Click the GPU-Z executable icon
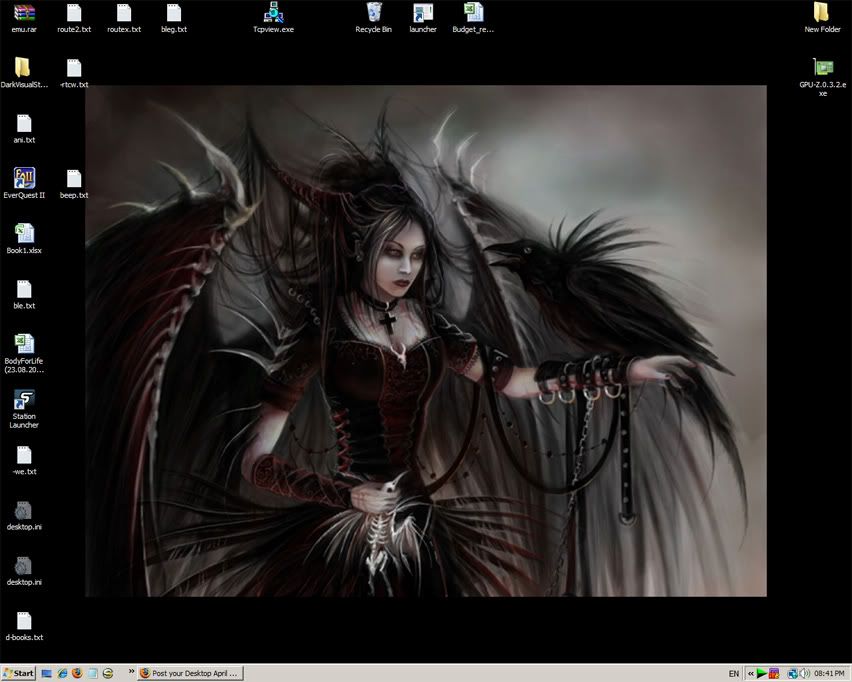This screenshot has width=852, height=682. coord(823,68)
